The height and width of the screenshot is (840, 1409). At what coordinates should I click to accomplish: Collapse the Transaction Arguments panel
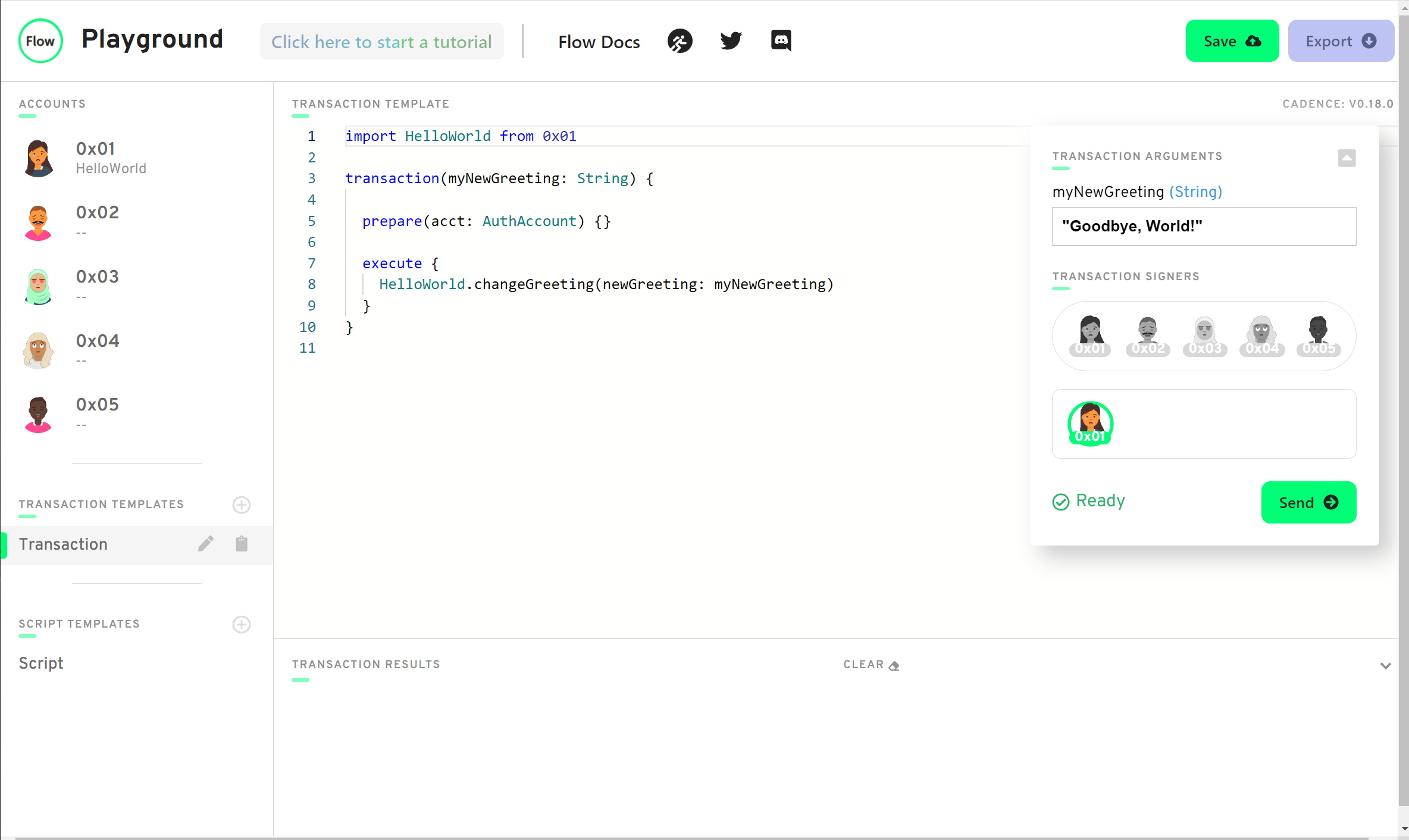click(x=1347, y=158)
